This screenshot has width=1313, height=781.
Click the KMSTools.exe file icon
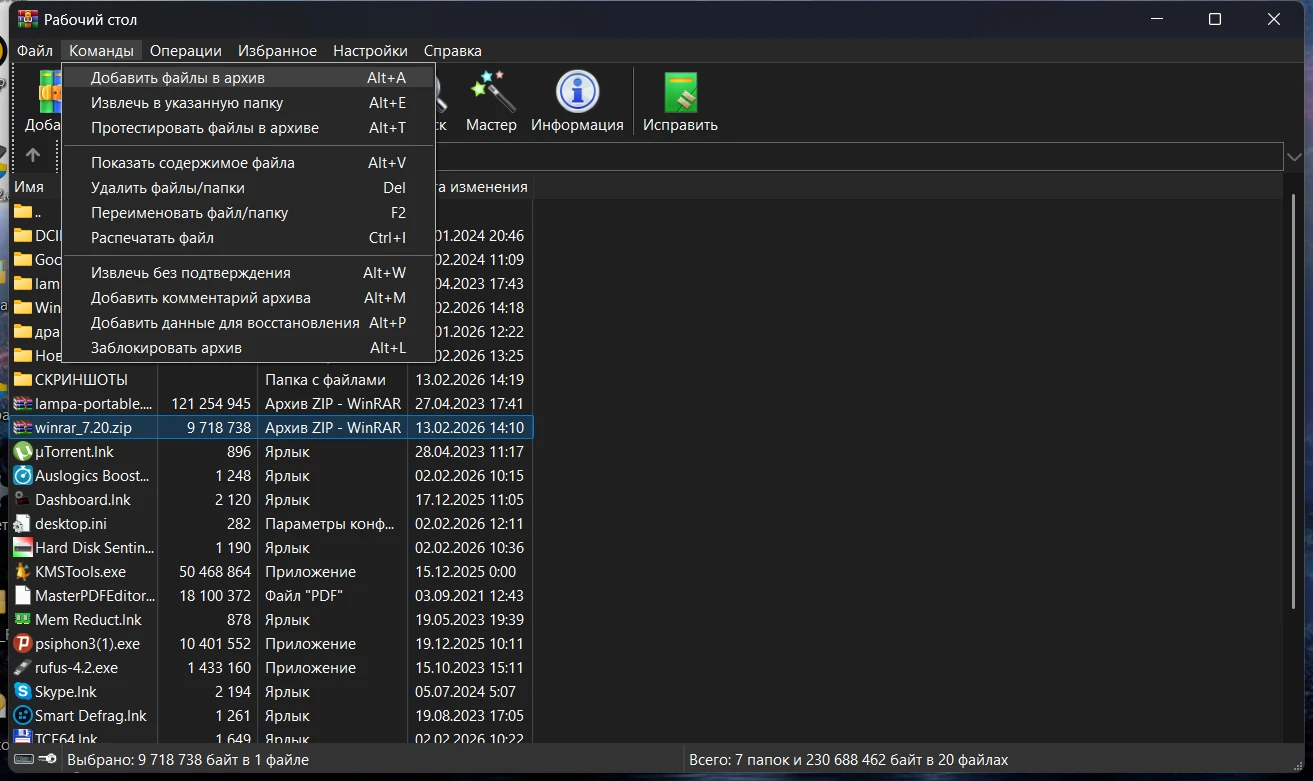pos(23,572)
